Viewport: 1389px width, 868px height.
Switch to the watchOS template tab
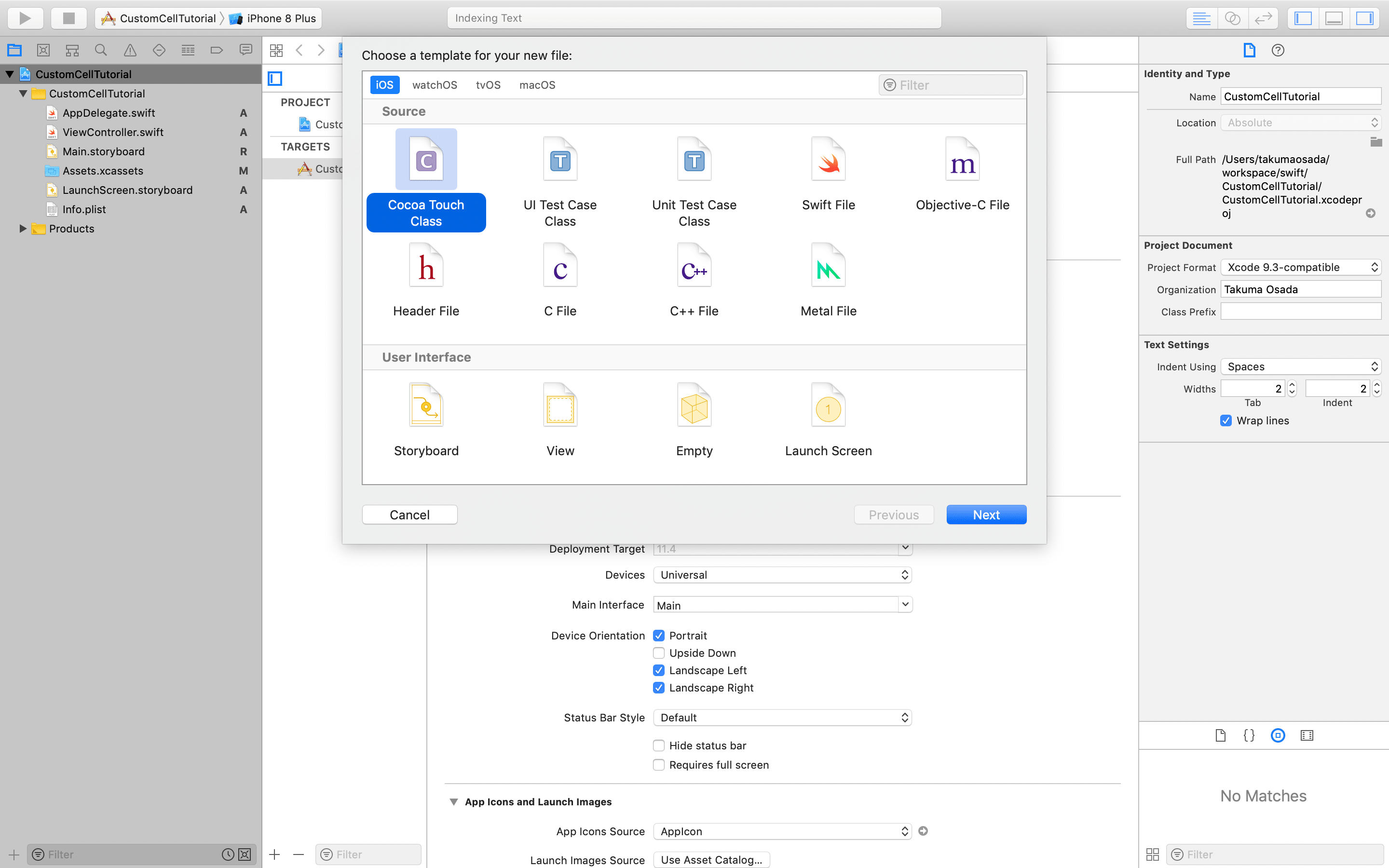[435, 85]
